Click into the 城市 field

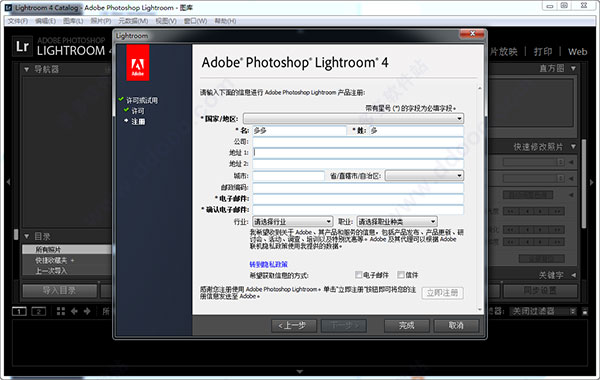[x=288, y=176]
